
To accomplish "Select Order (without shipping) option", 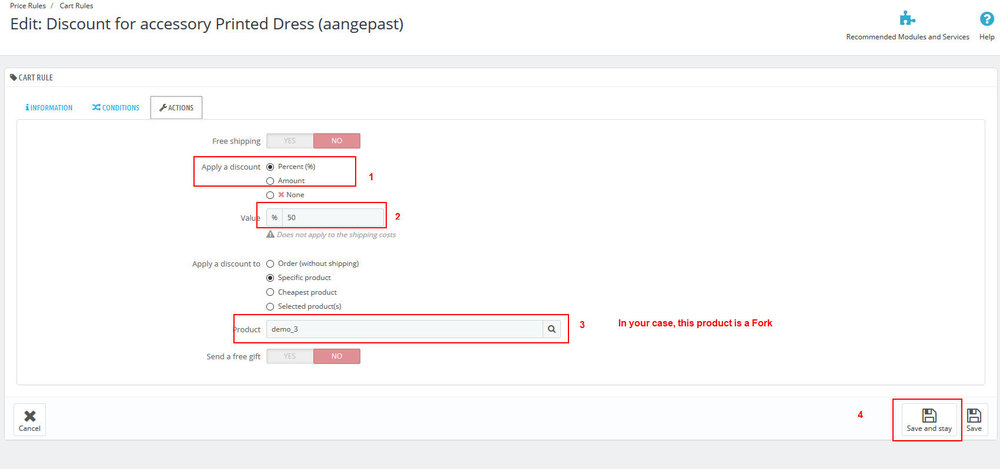I will 270,263.
